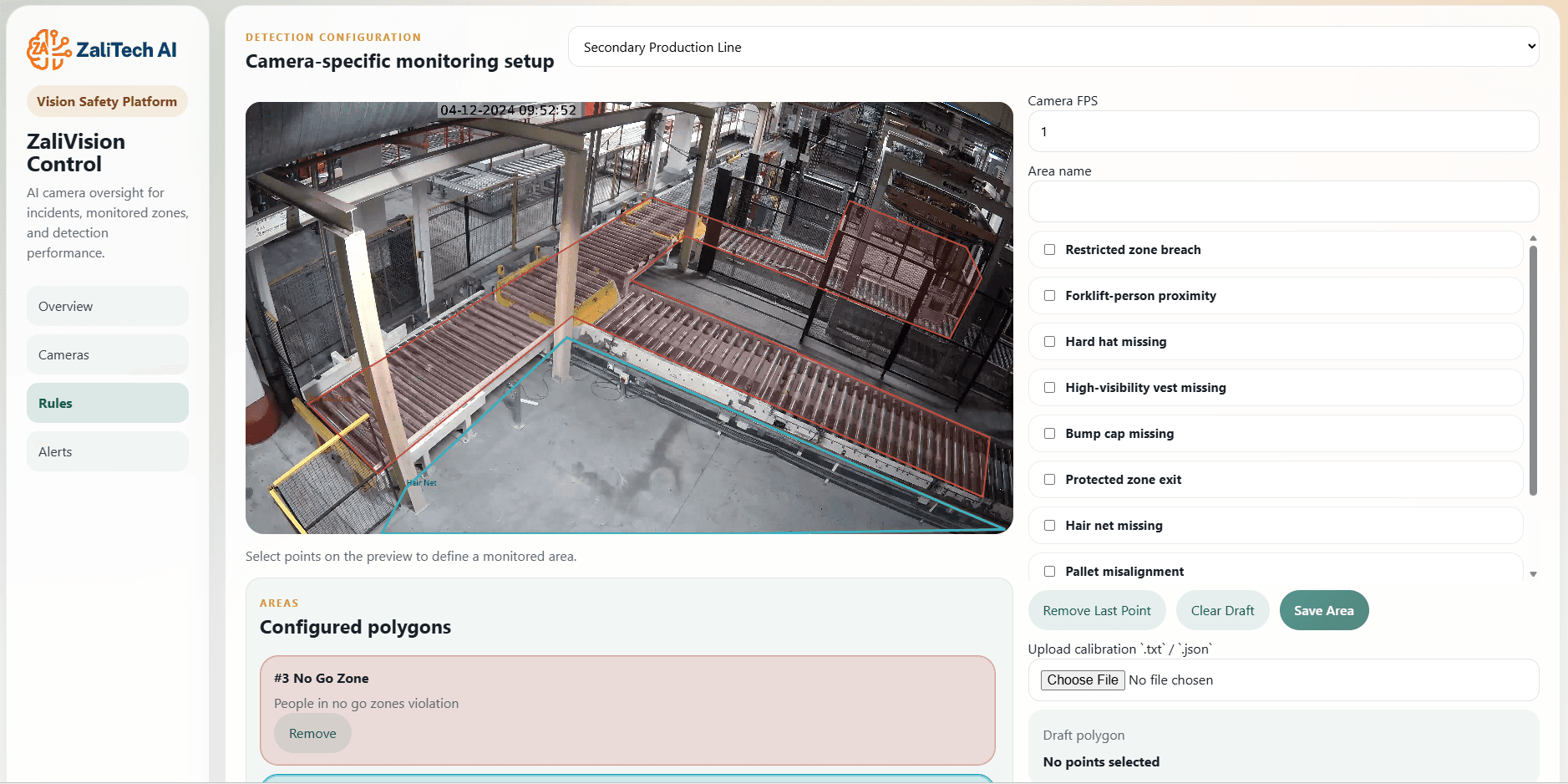Image resolution: width=1568 pixels, height=784 pixels.
Task: Click the 'ZaliVision Control' title
Action: [x=76, y=153]
